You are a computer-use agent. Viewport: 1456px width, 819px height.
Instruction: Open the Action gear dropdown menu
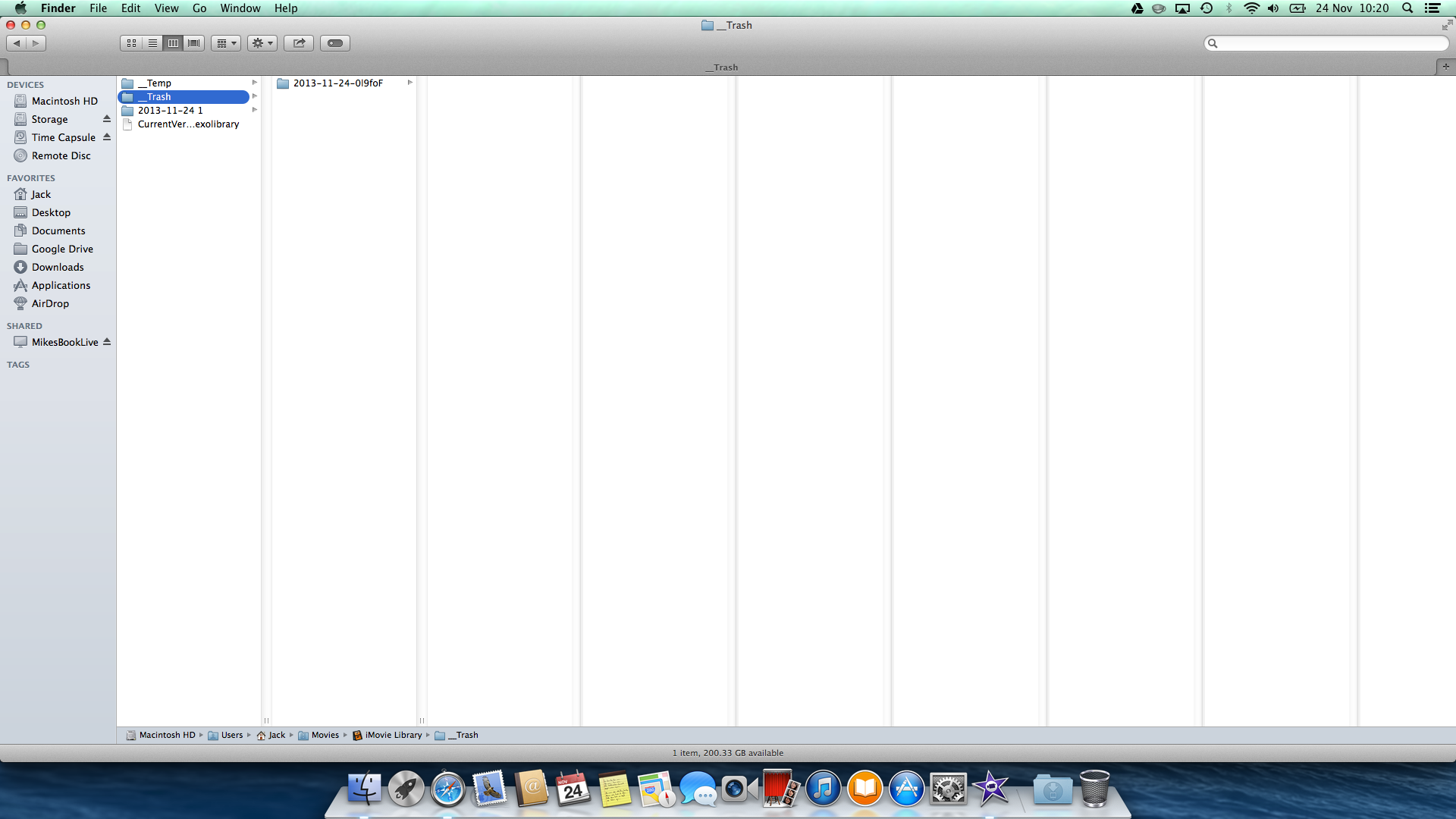coord(262,43)
